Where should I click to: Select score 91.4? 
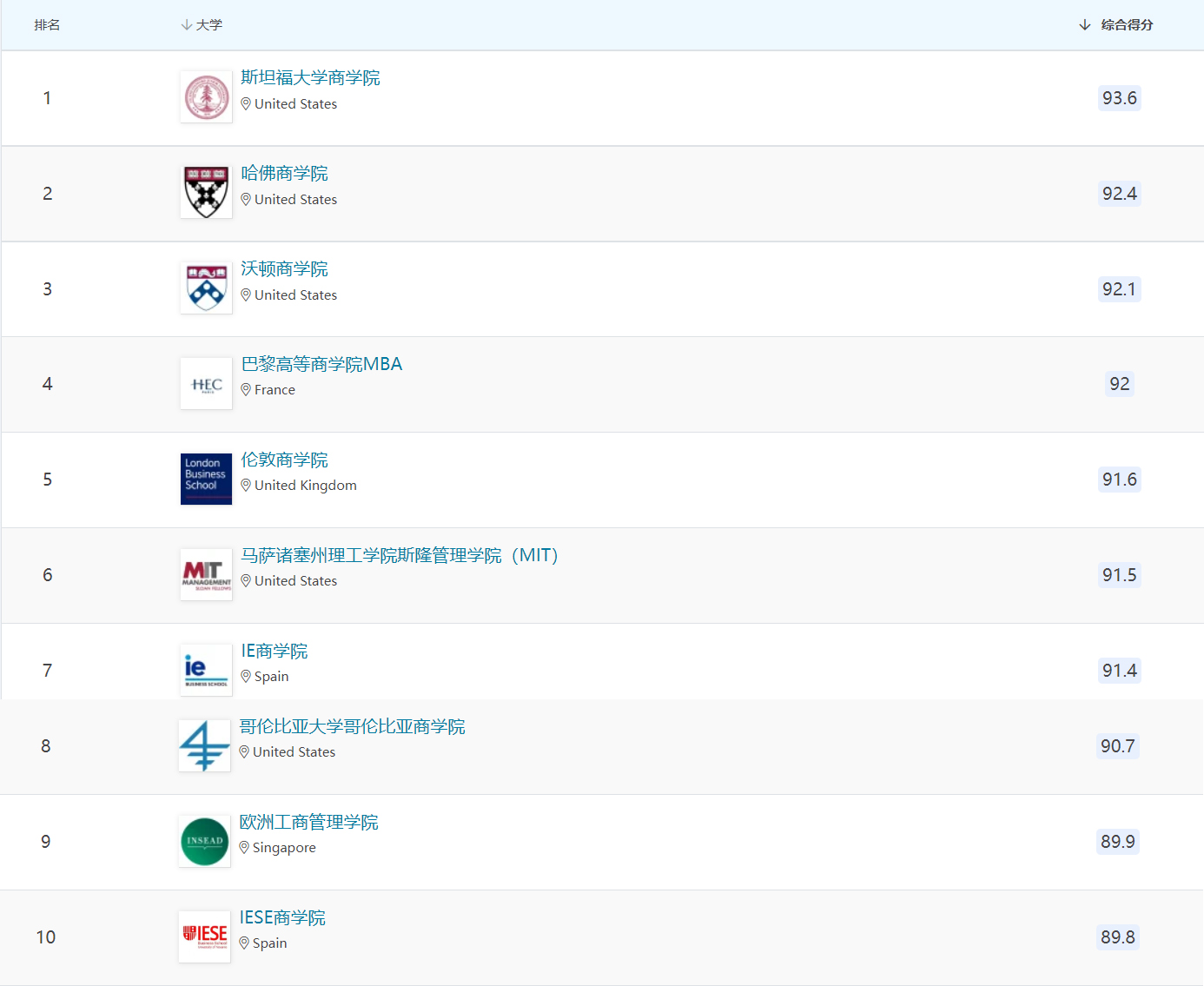pos(1119,671)
